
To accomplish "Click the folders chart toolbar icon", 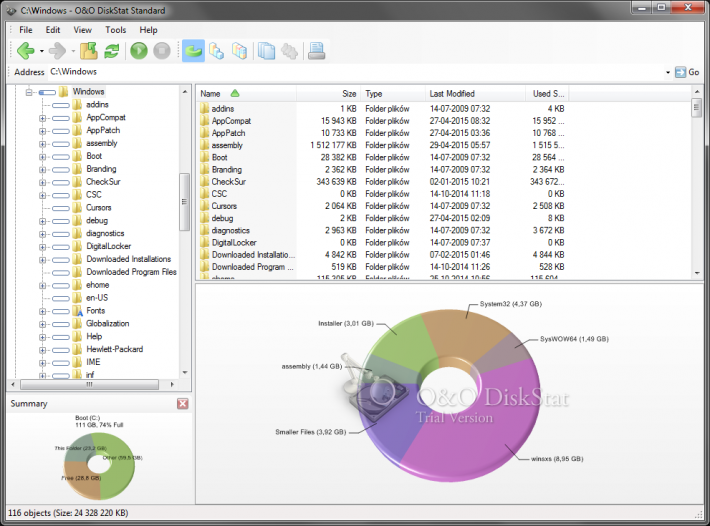I will [216, 51].
